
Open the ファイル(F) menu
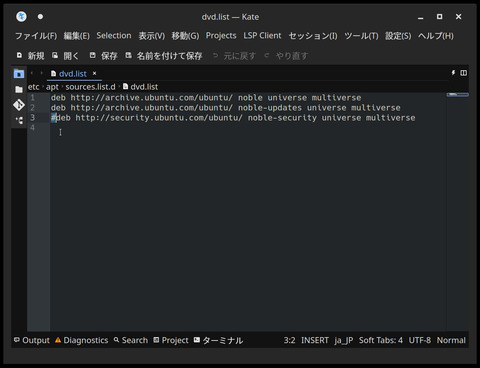[x=36, y=36]
